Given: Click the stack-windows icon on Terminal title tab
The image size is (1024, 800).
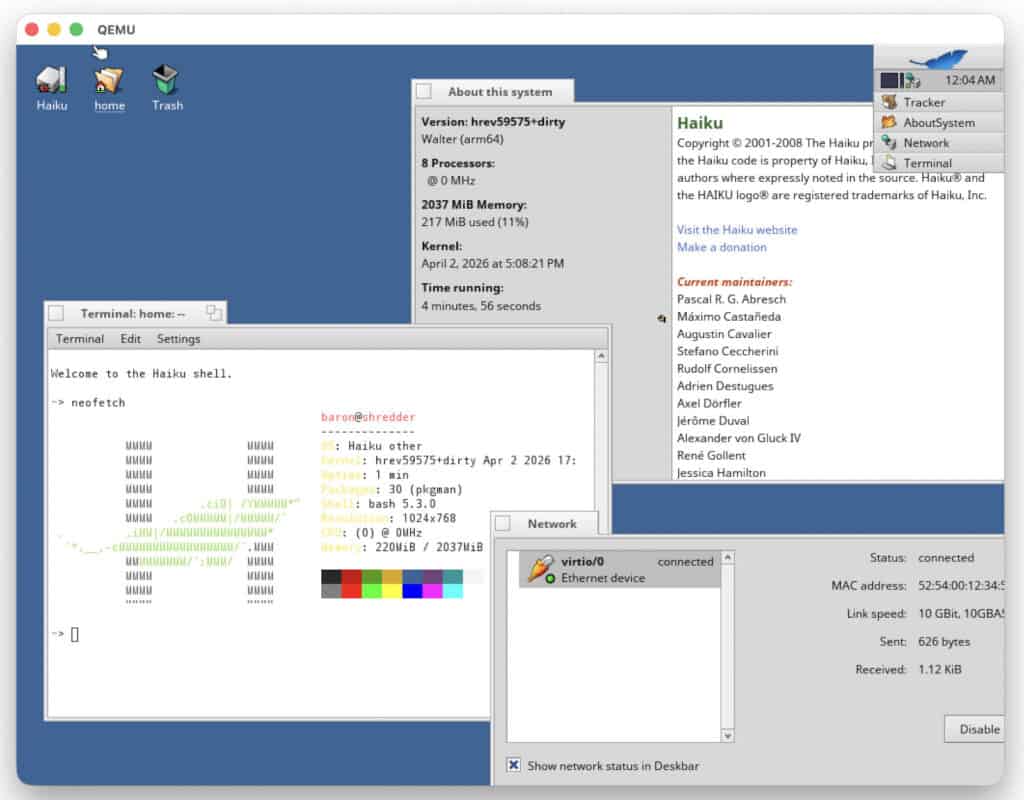Looking at the screenshot, I should pos(213,312).
